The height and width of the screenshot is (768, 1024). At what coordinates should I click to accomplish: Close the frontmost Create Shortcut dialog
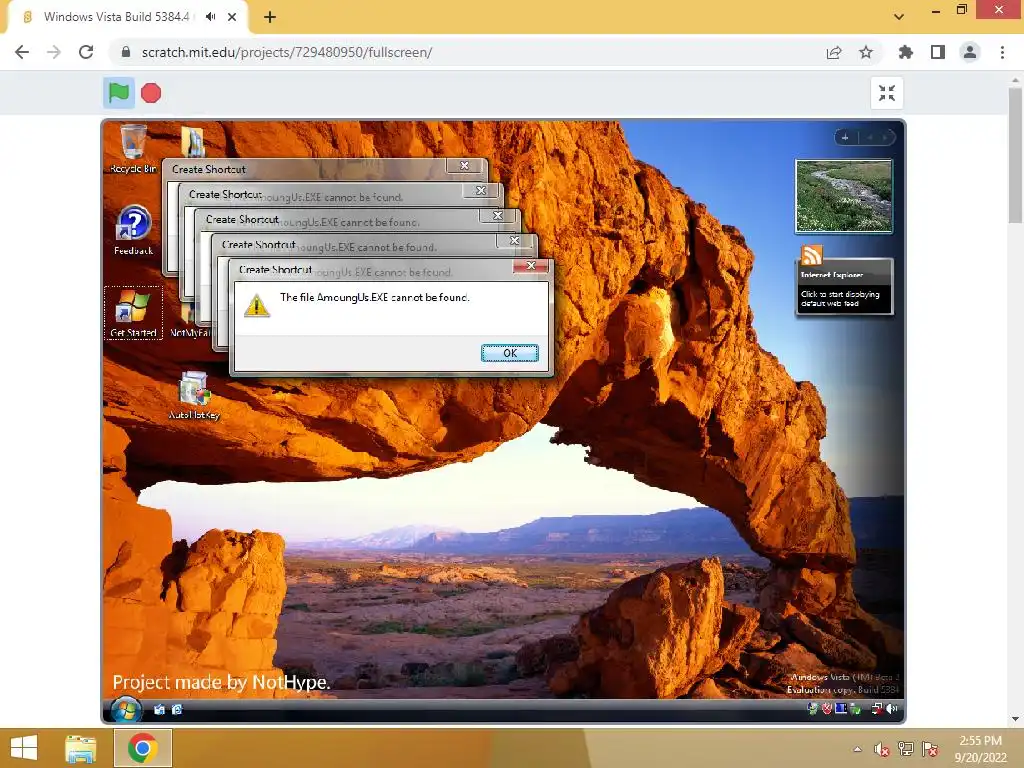point(531,266)
